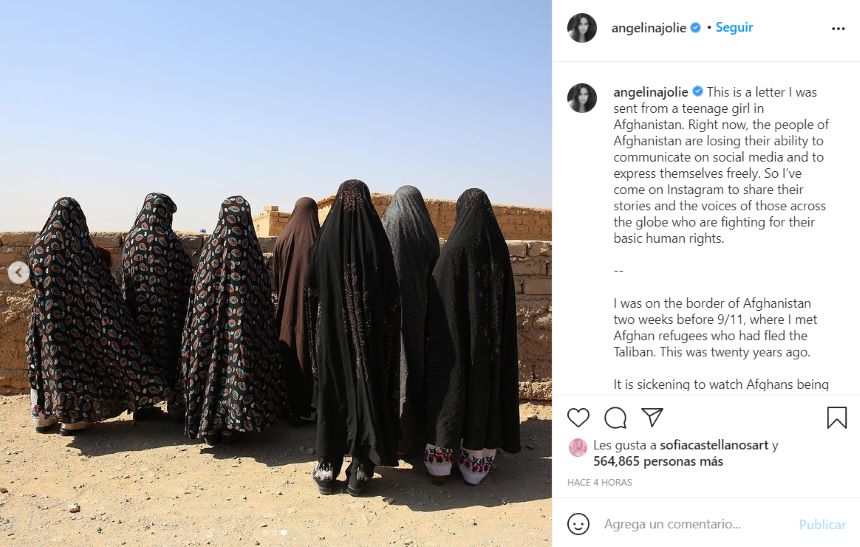Like the post with the heart icon

(578, 418)
